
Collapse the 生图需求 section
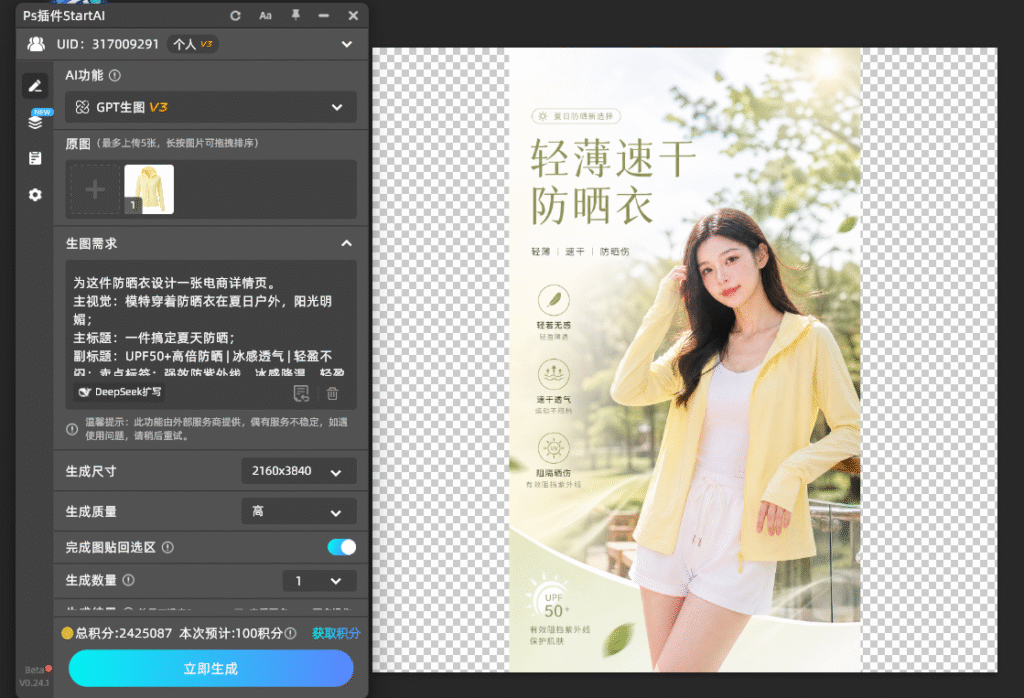pos(347,244)
